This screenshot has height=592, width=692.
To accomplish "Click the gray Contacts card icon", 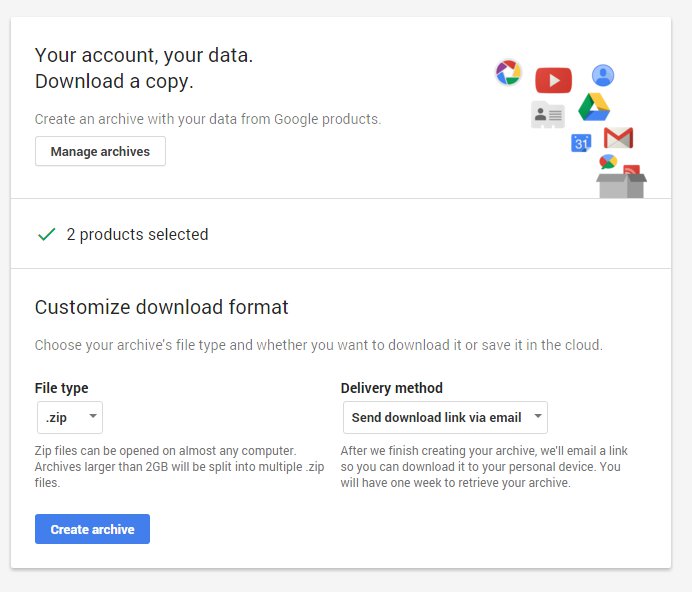I will pyautogui.click(x=547, y=115).
